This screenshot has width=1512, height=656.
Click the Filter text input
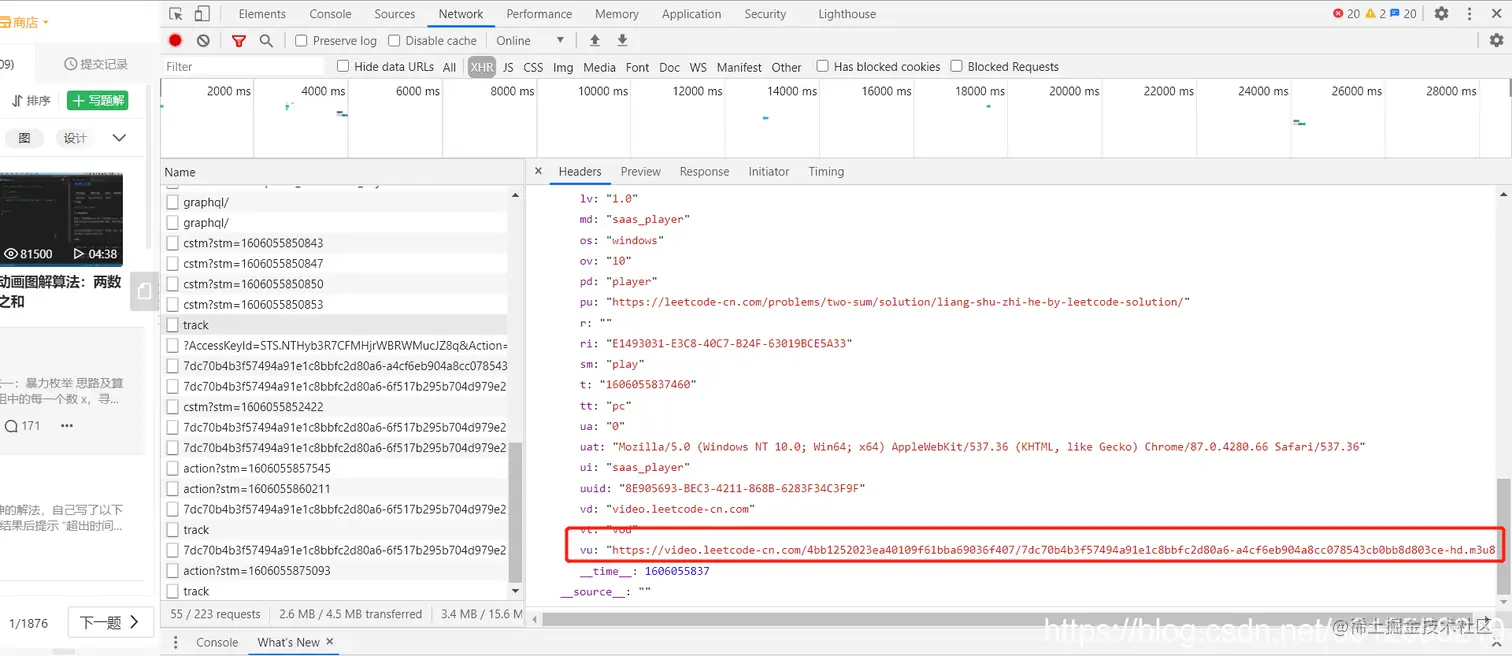[x=244, y=66]
